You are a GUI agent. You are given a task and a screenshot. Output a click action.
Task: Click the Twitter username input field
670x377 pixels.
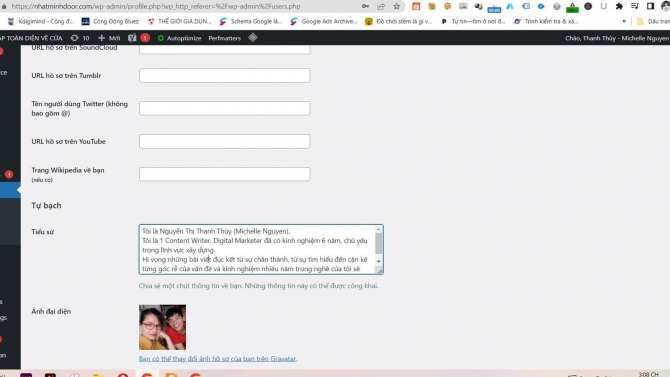[x=224, y=108]
